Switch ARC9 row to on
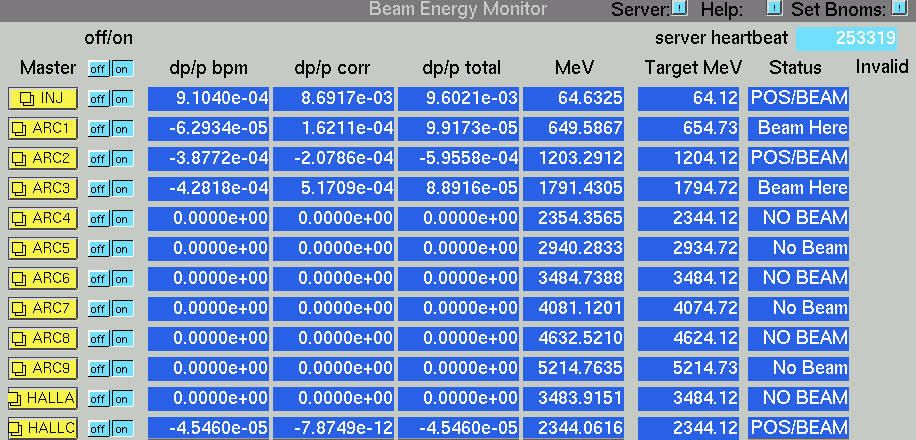The width and height of the screenshot is (916, 440). click(x=122, y=369)
